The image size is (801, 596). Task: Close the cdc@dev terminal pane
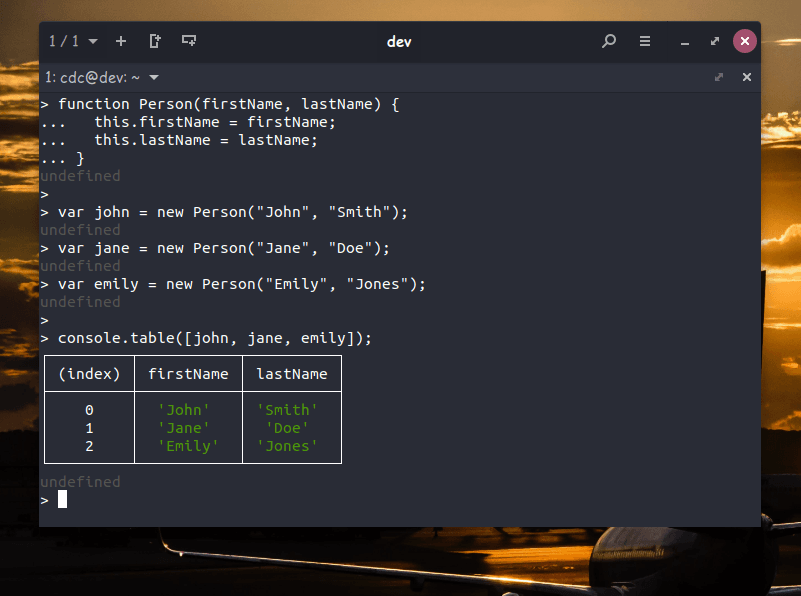pos(747,77)
